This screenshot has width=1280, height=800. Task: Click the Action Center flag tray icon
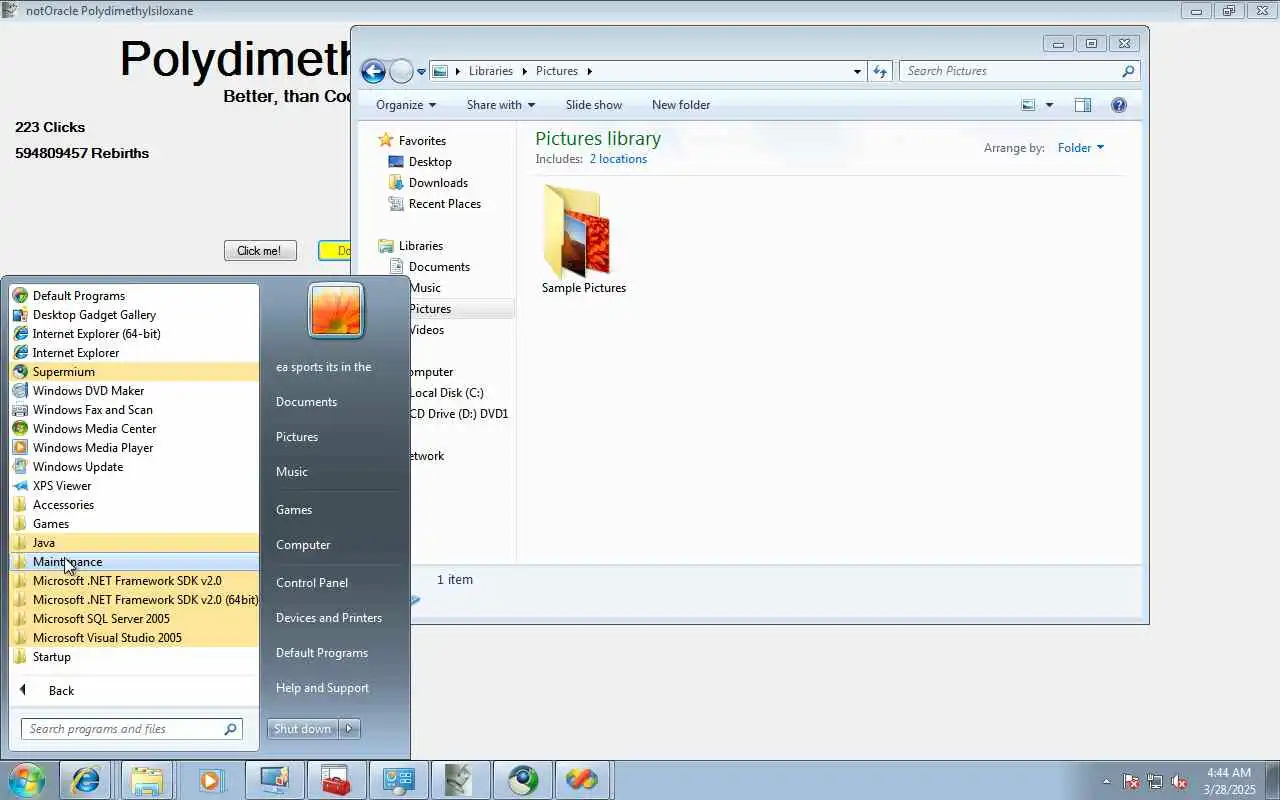coord(1131,781)
